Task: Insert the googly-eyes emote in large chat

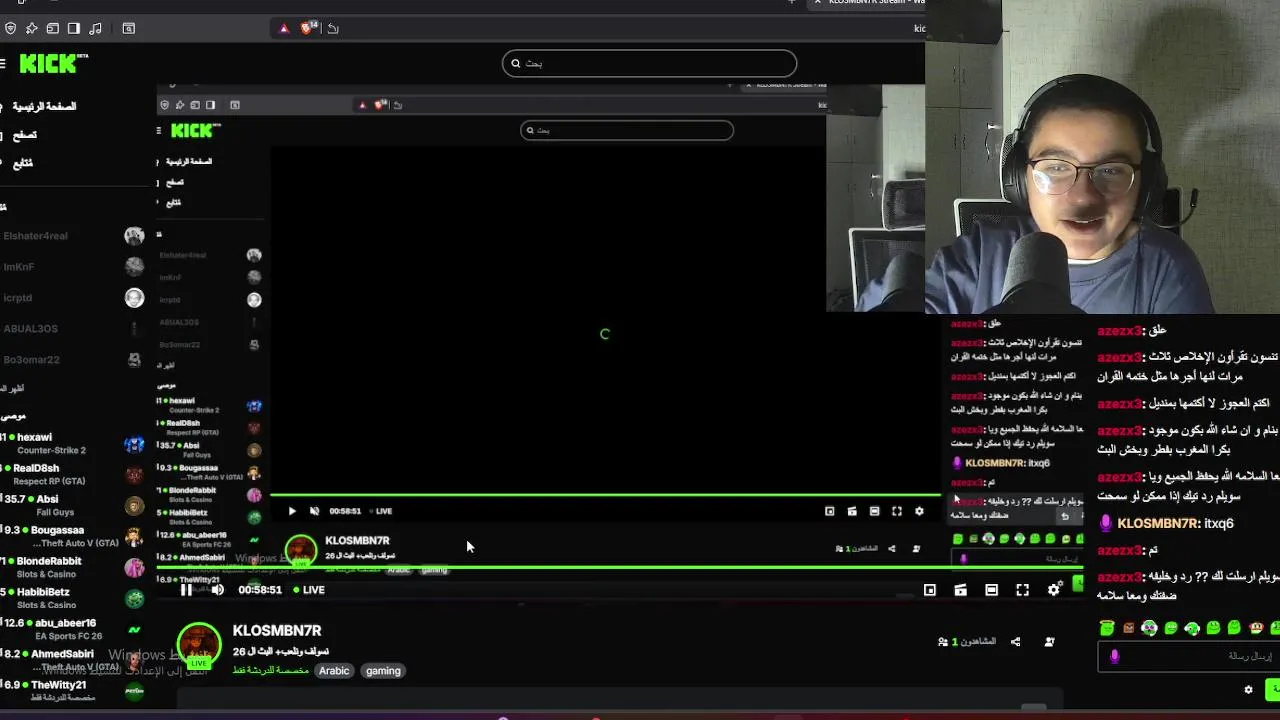Action: (1149, 628)
